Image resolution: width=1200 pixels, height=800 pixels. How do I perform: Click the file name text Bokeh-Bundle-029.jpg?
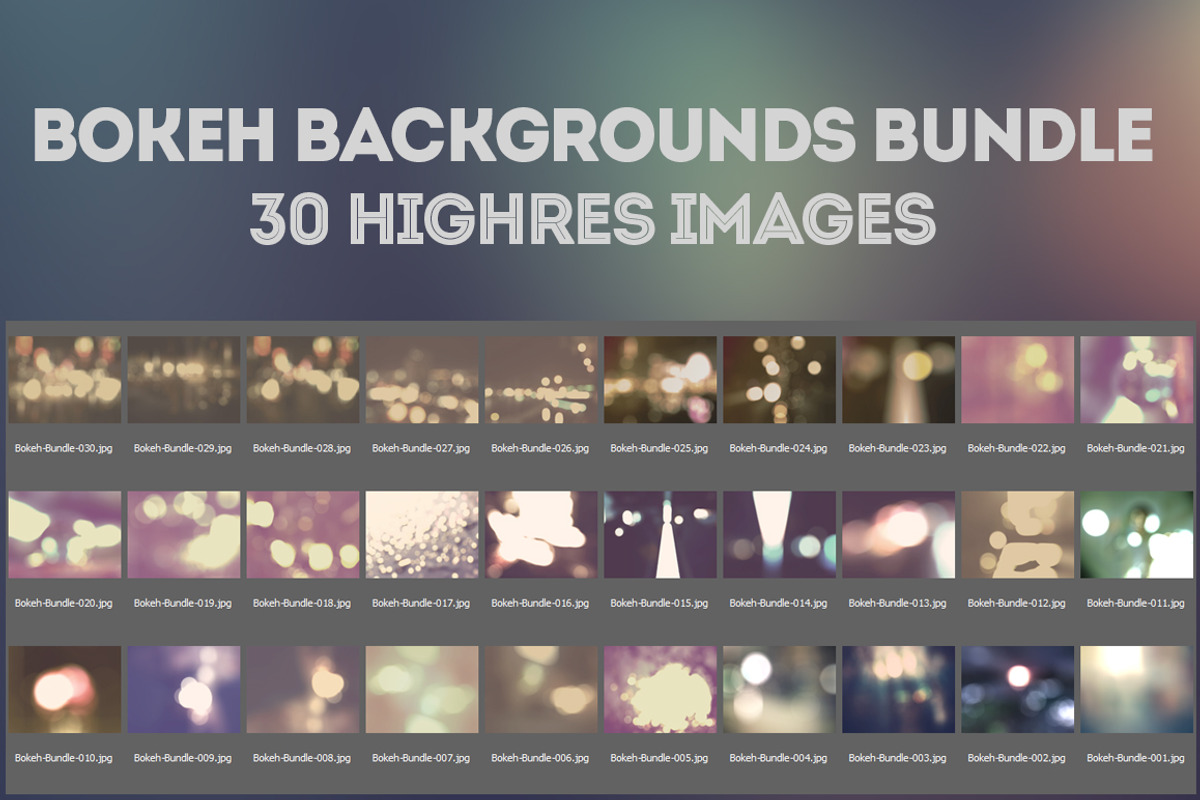pyautogui.click(x=183, y=449)
